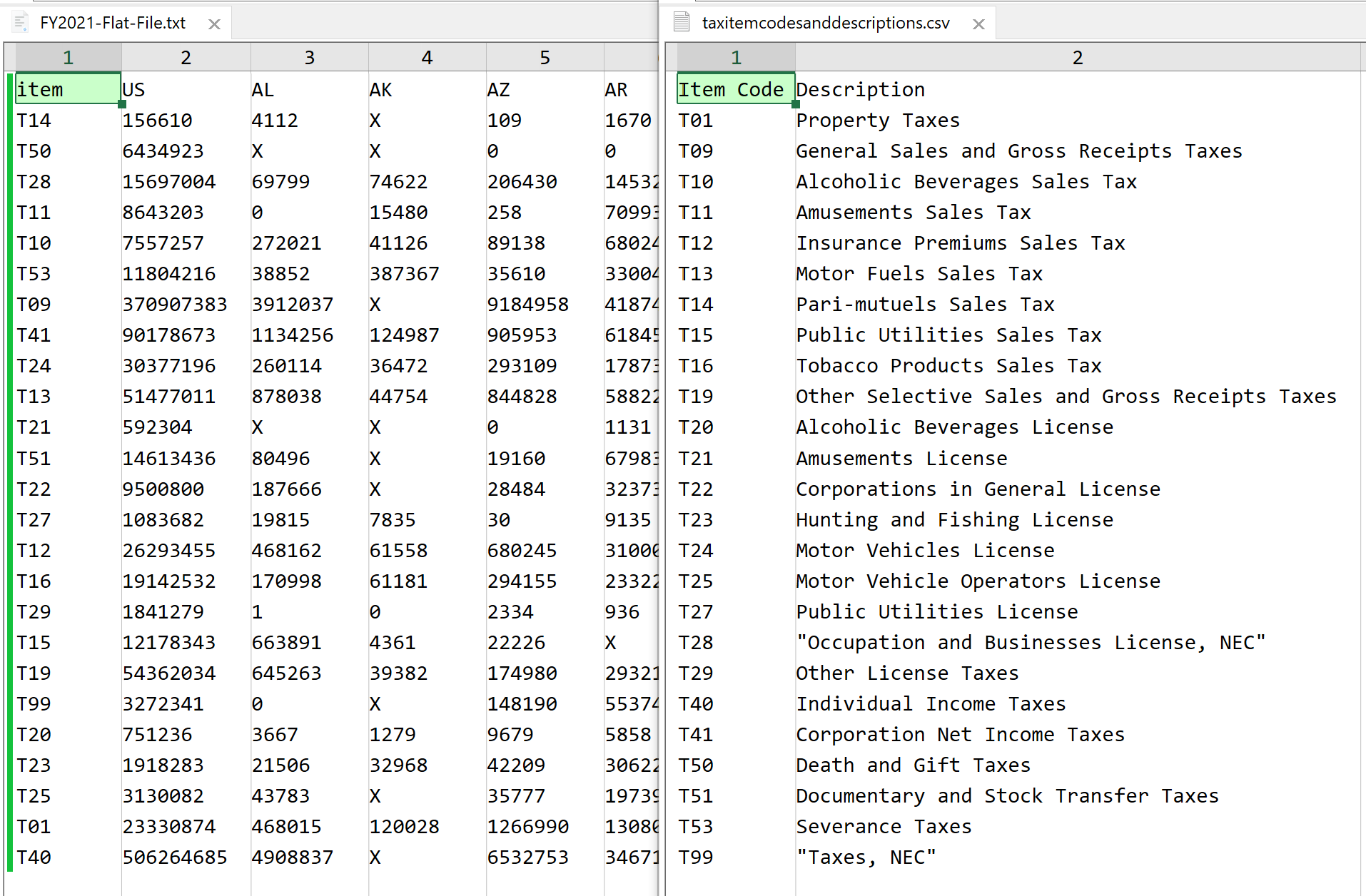Select column header 5 in the flat file
1366x896 pixels.
click(545, 57)
